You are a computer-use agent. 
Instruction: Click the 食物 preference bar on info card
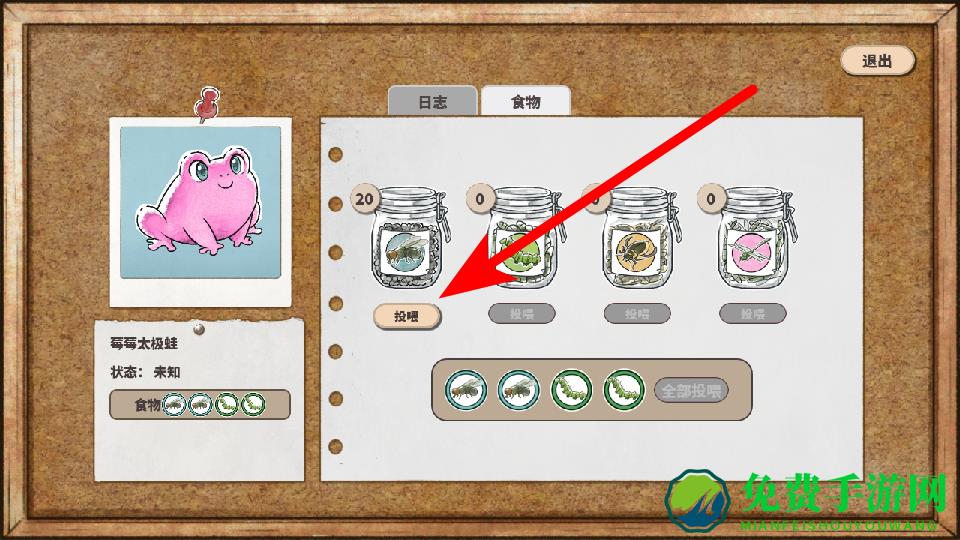click(200, 404)
